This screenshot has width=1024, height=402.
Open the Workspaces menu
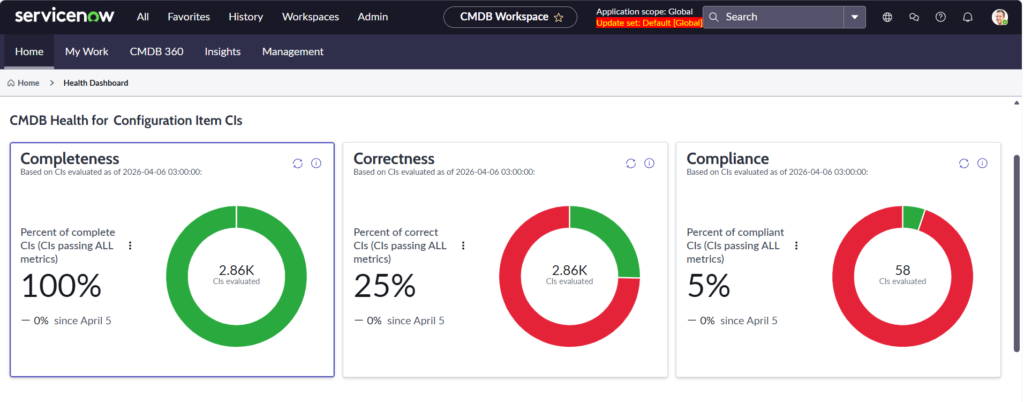coord(310,17)
